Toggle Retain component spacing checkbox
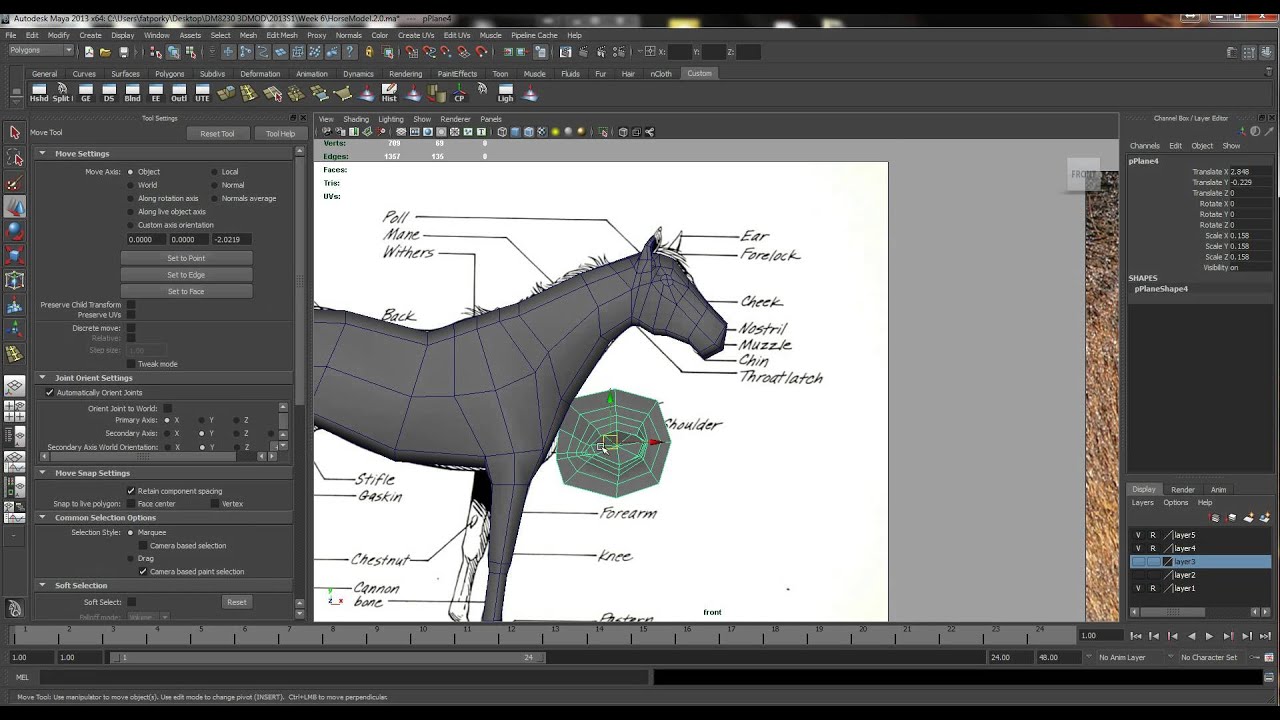Screen dimensions: 1280x720 pos(131,491)
